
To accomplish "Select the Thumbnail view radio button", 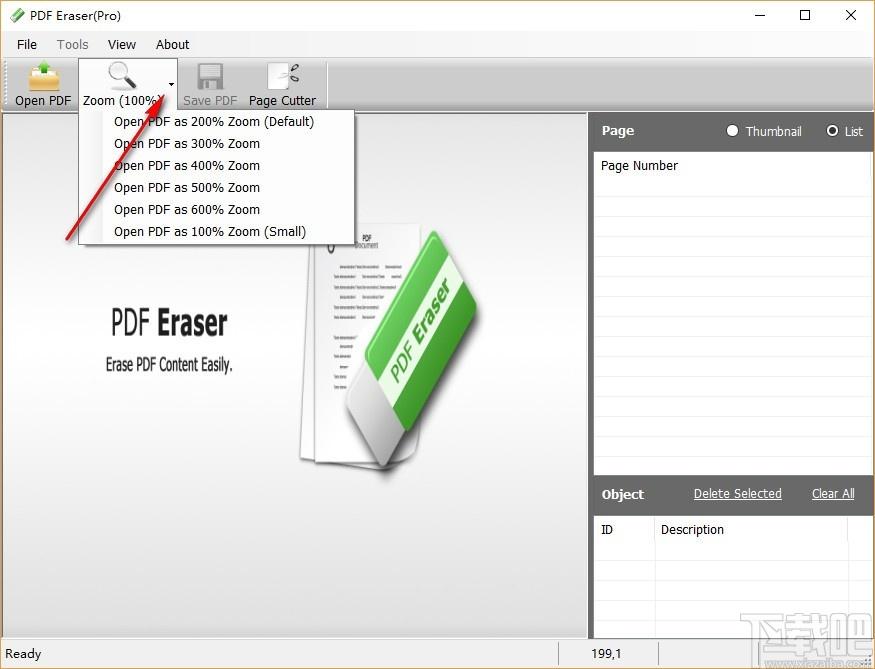I will tap(732, 131).
